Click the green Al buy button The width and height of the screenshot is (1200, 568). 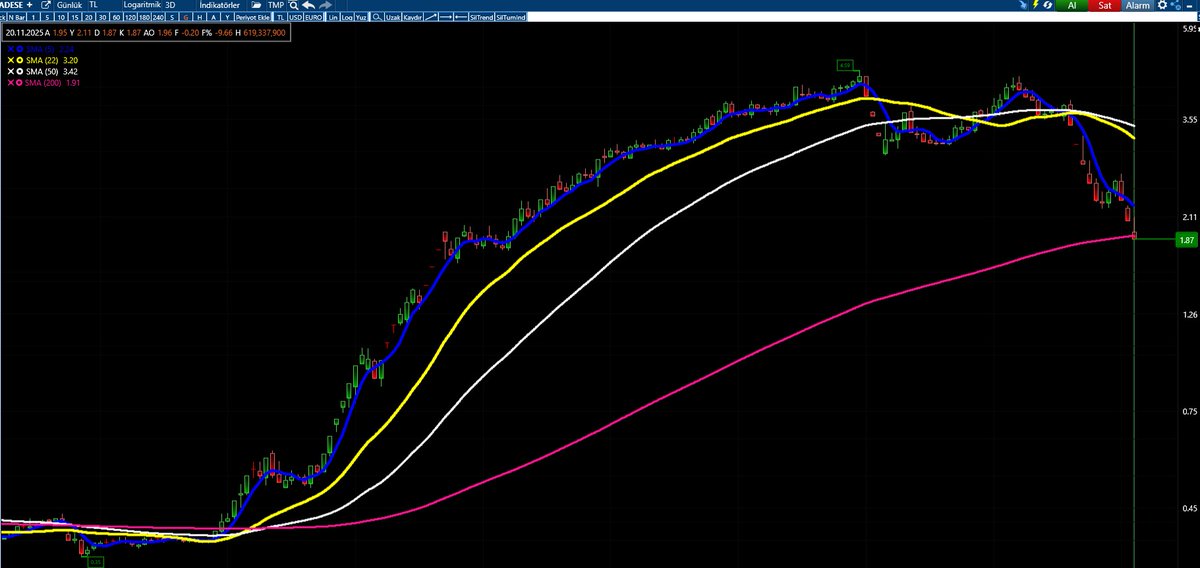1072,5
